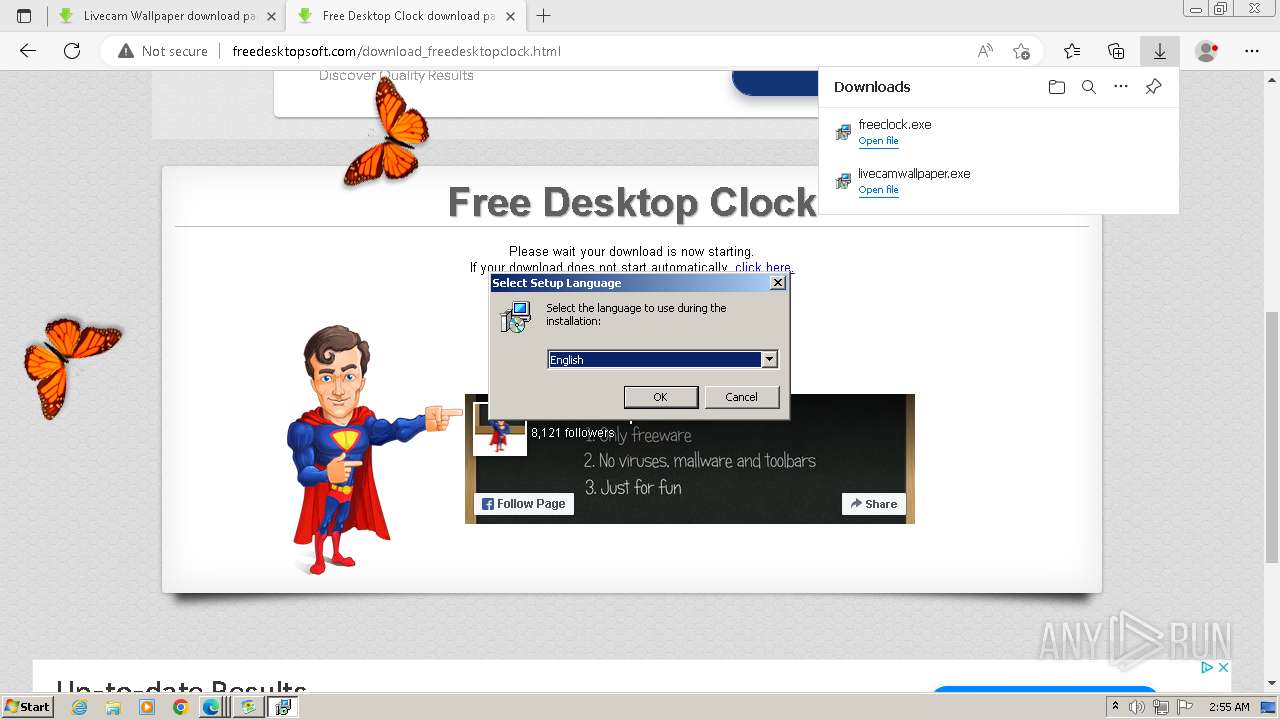Add this page to favorites star icon
This screenshot has height=720, width=1280.
[x=1021, y=51]
